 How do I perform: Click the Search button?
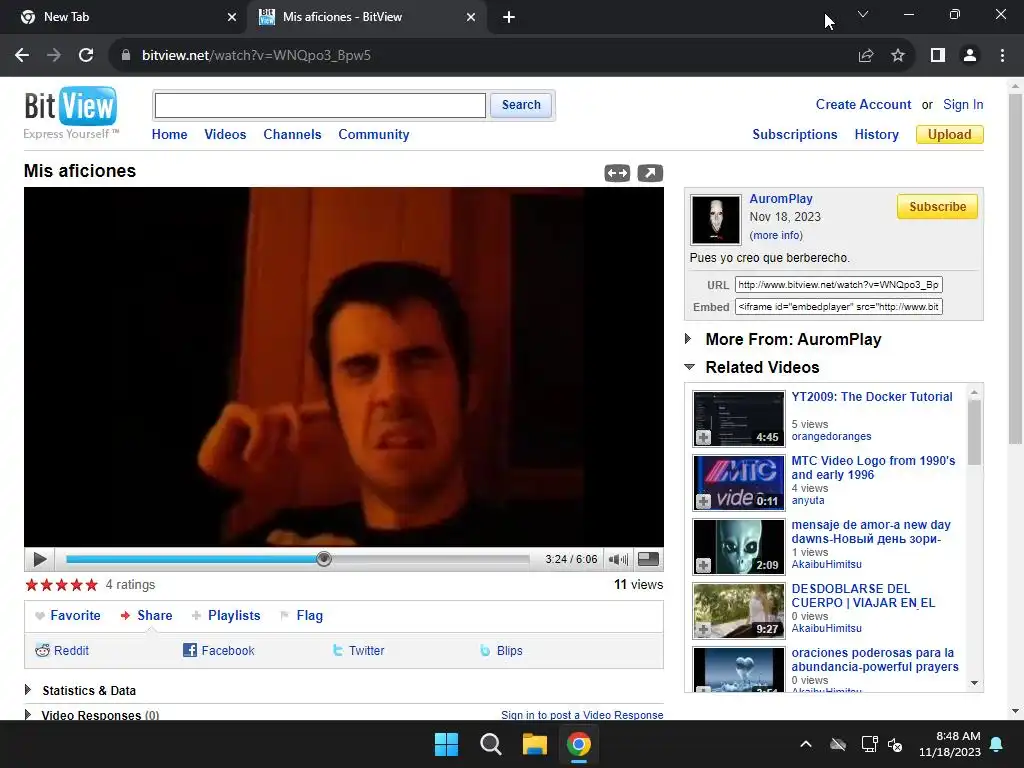coord(521,105)
